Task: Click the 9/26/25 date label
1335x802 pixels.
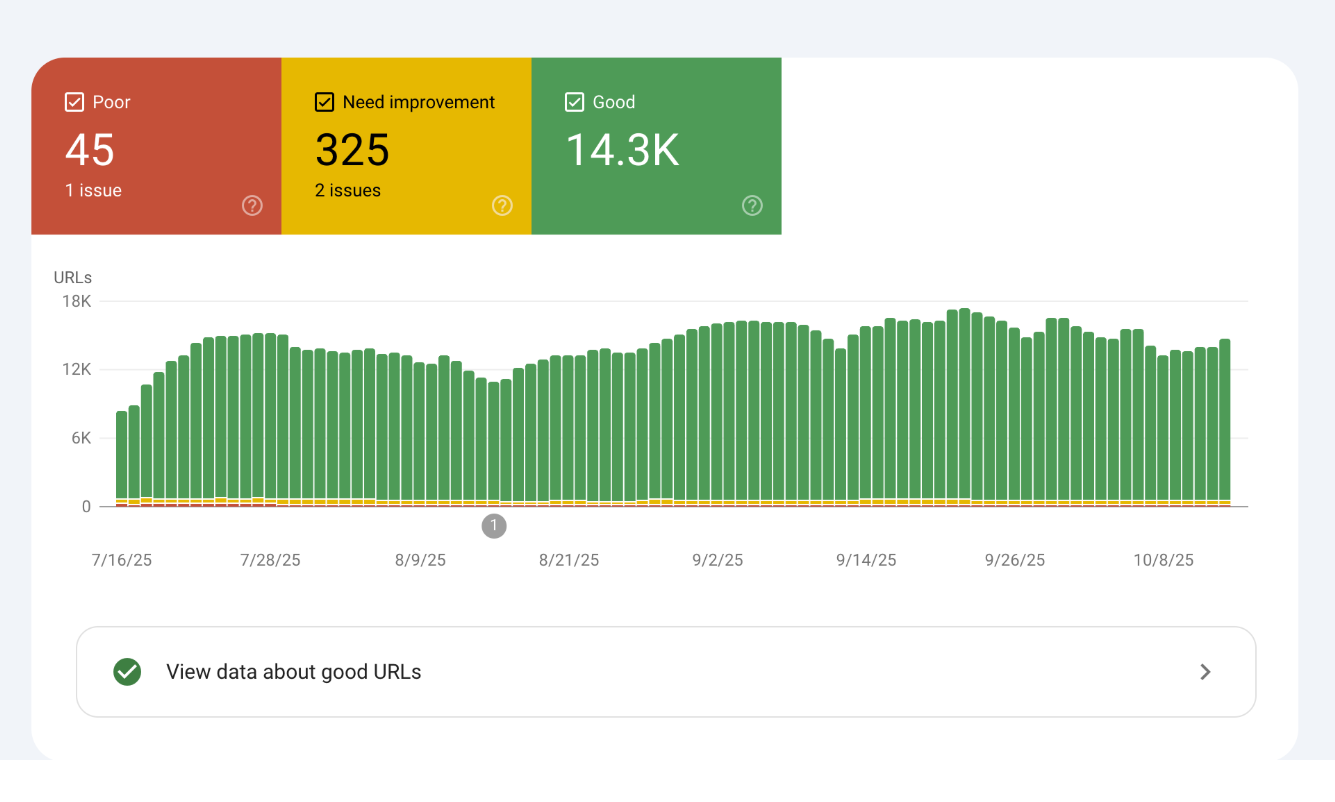Action: coord(1015,560)
